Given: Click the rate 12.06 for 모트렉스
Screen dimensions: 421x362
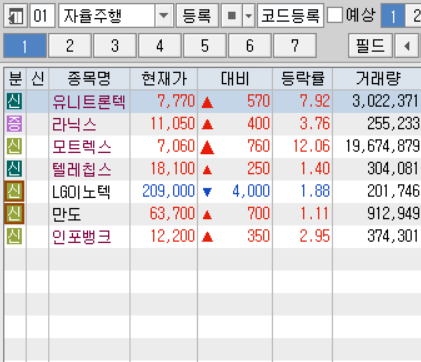Looking at the screenshot, I should pos(311,146).
